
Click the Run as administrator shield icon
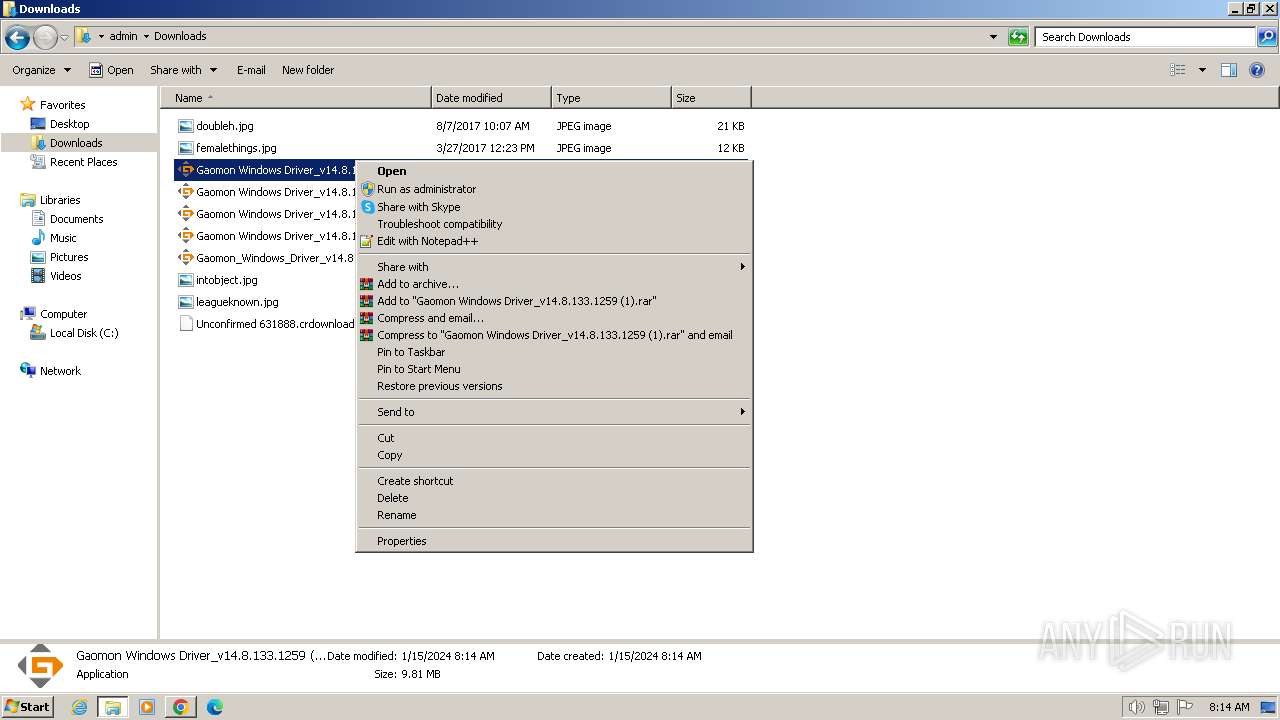367,189
